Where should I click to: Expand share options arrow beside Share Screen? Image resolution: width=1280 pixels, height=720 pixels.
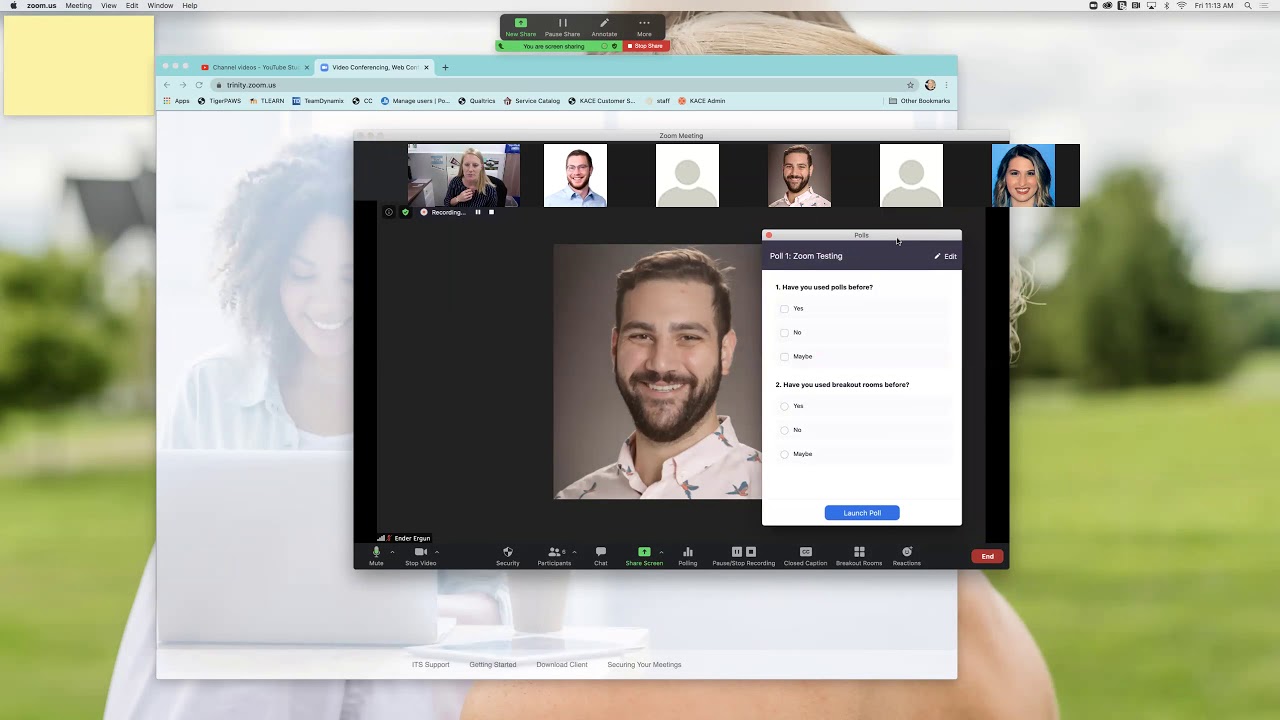point(661,552)
